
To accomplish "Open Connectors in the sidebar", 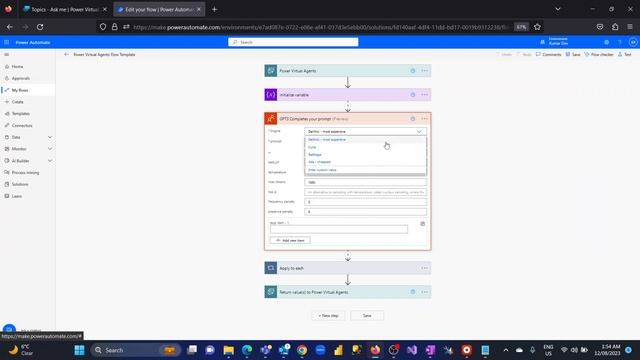I will click(22, 126).
